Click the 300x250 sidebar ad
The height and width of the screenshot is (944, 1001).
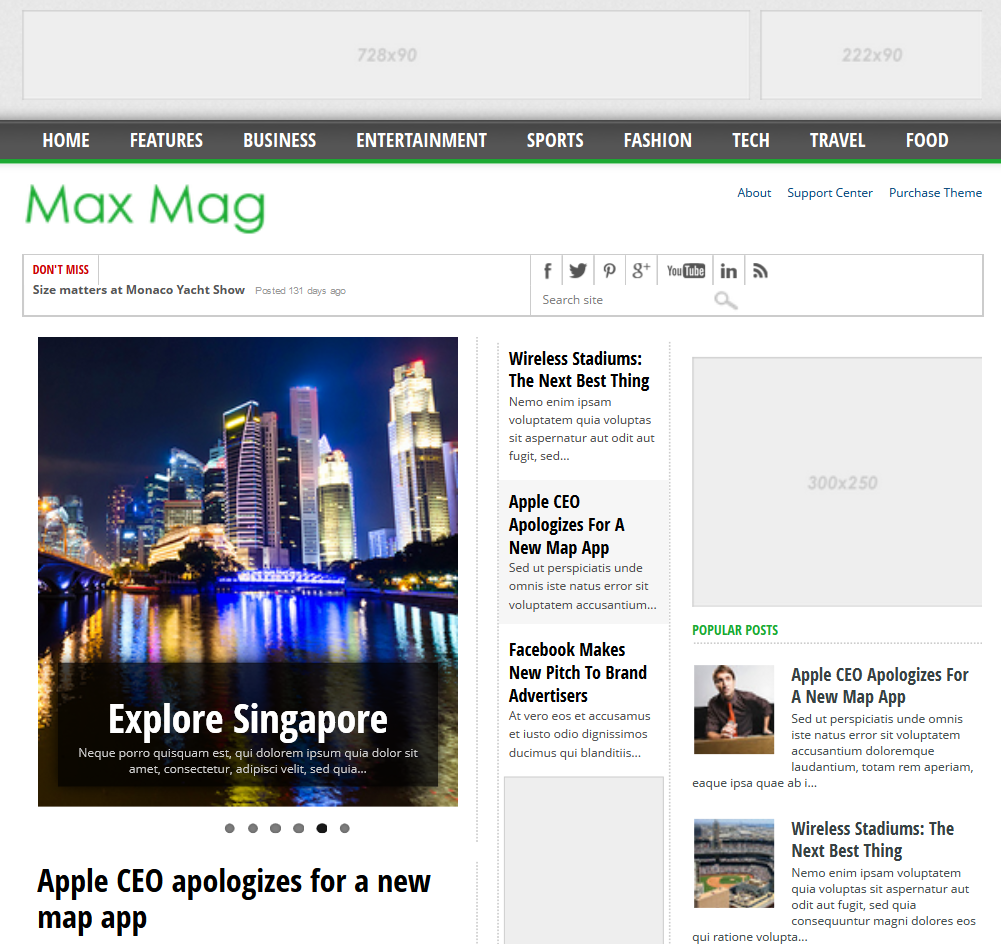coord(838,482)
